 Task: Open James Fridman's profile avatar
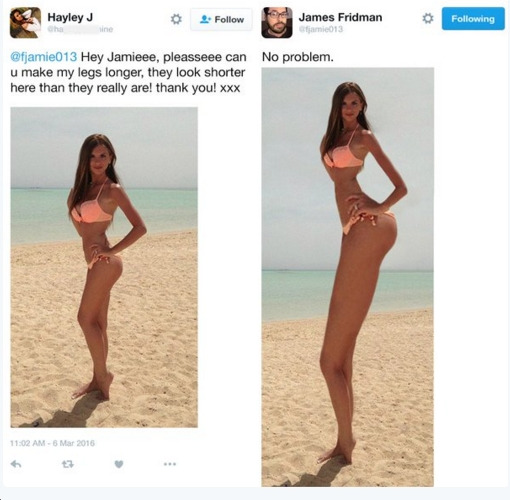[x=277, y=23]
